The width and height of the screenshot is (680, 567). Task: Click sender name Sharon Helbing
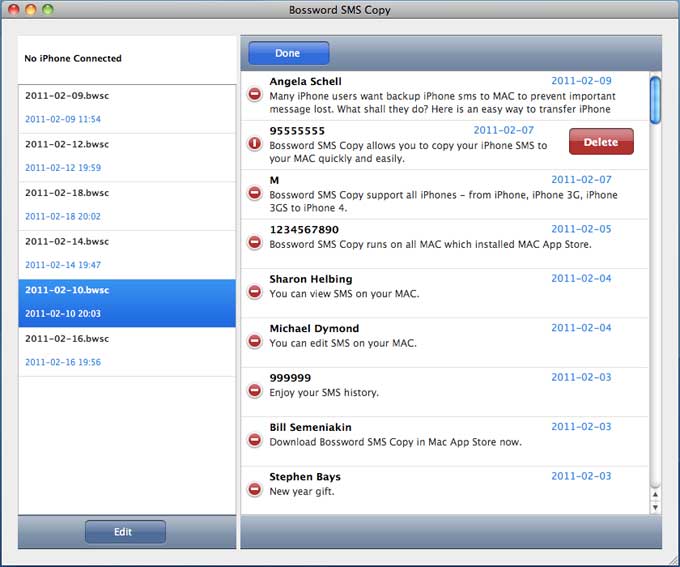311,279
